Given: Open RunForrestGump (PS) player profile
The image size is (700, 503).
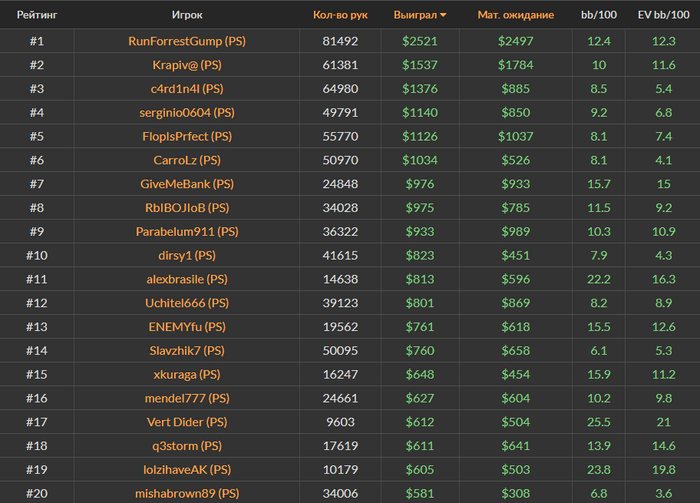Looking at the screenshot, I should 187,41.
